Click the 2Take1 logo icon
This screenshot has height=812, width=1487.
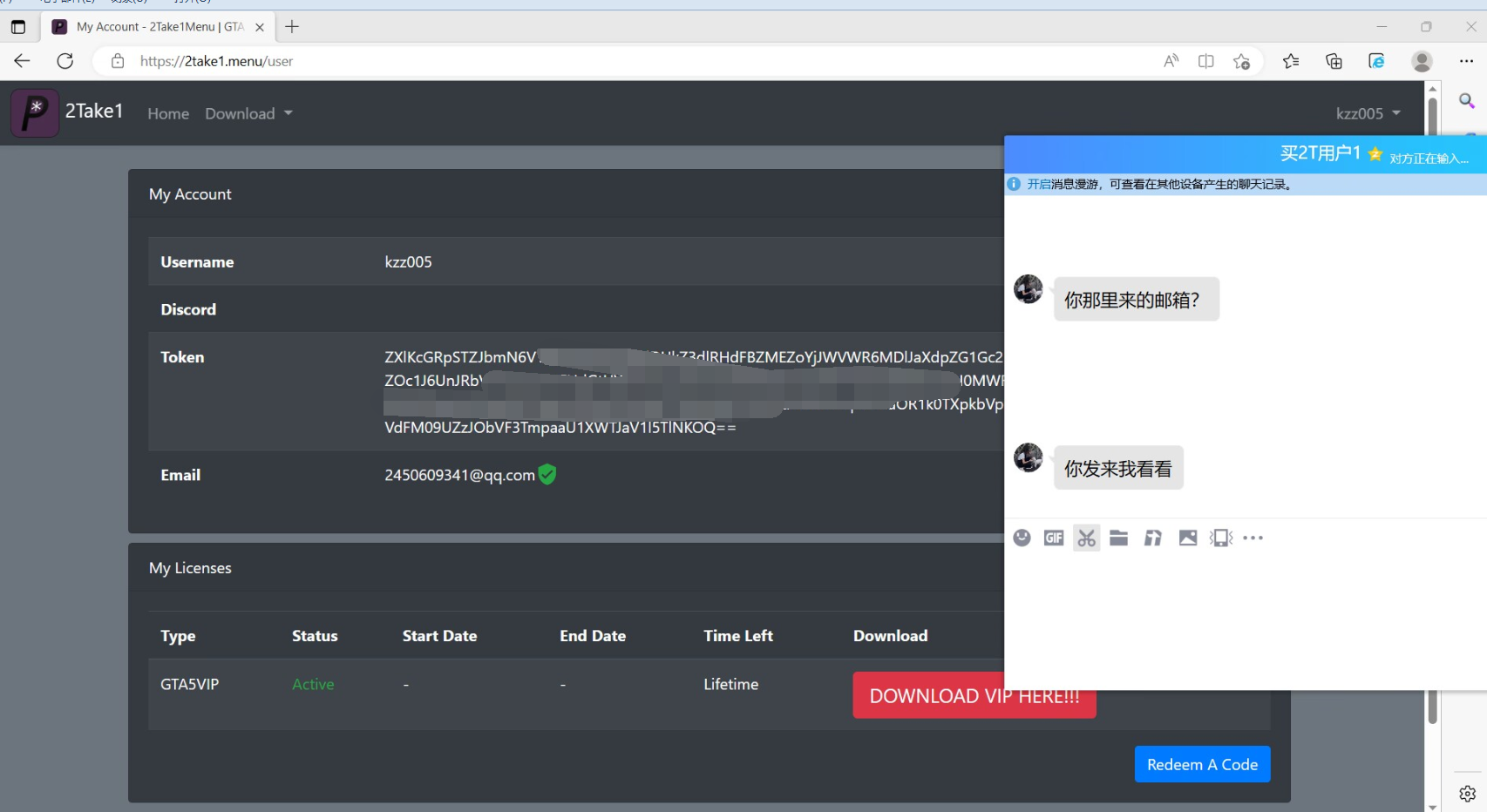35,113
